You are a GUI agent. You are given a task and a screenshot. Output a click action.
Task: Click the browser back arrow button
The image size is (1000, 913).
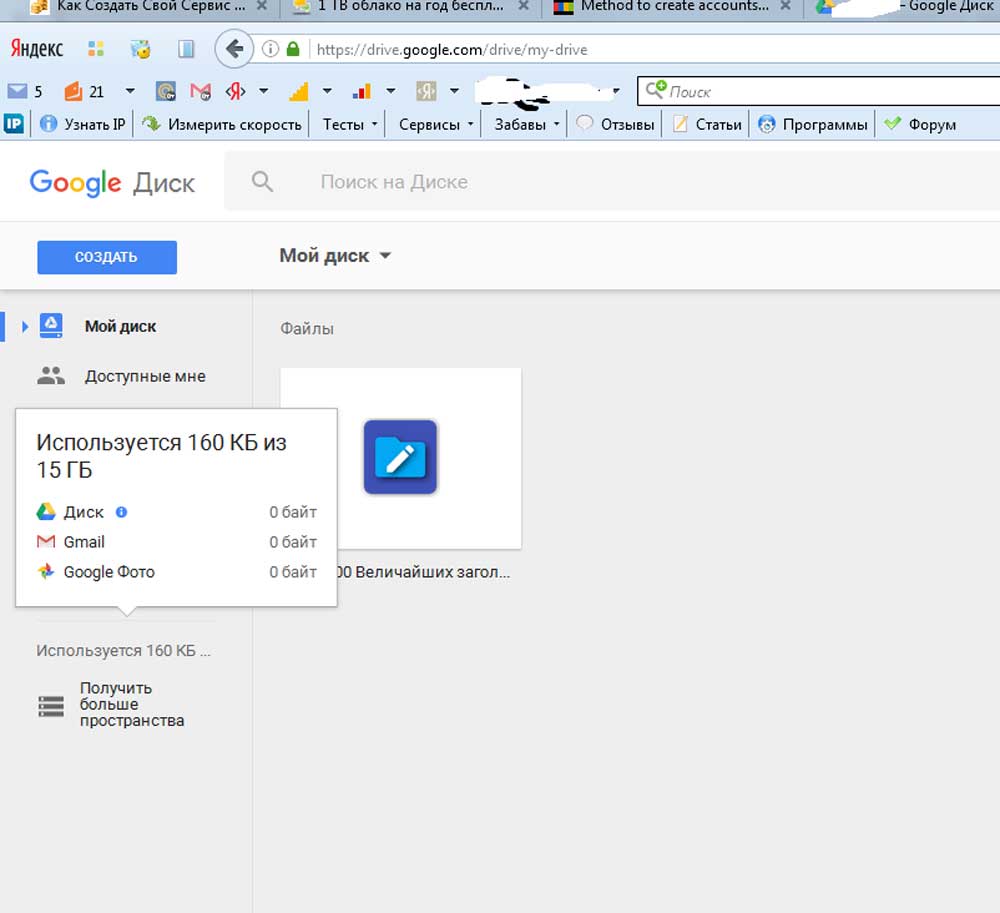pos(234,49)
